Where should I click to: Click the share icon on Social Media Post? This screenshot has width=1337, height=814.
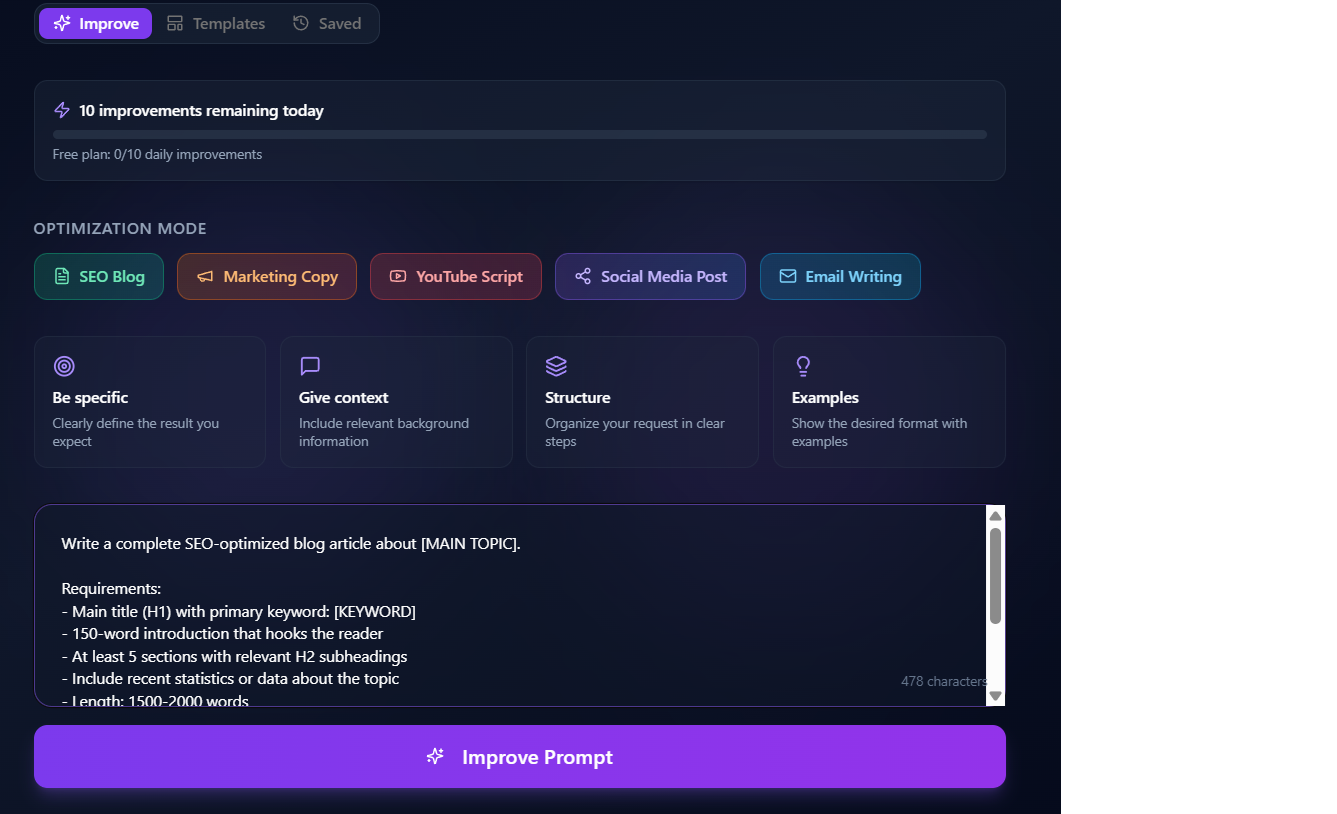tap(583, 276)
